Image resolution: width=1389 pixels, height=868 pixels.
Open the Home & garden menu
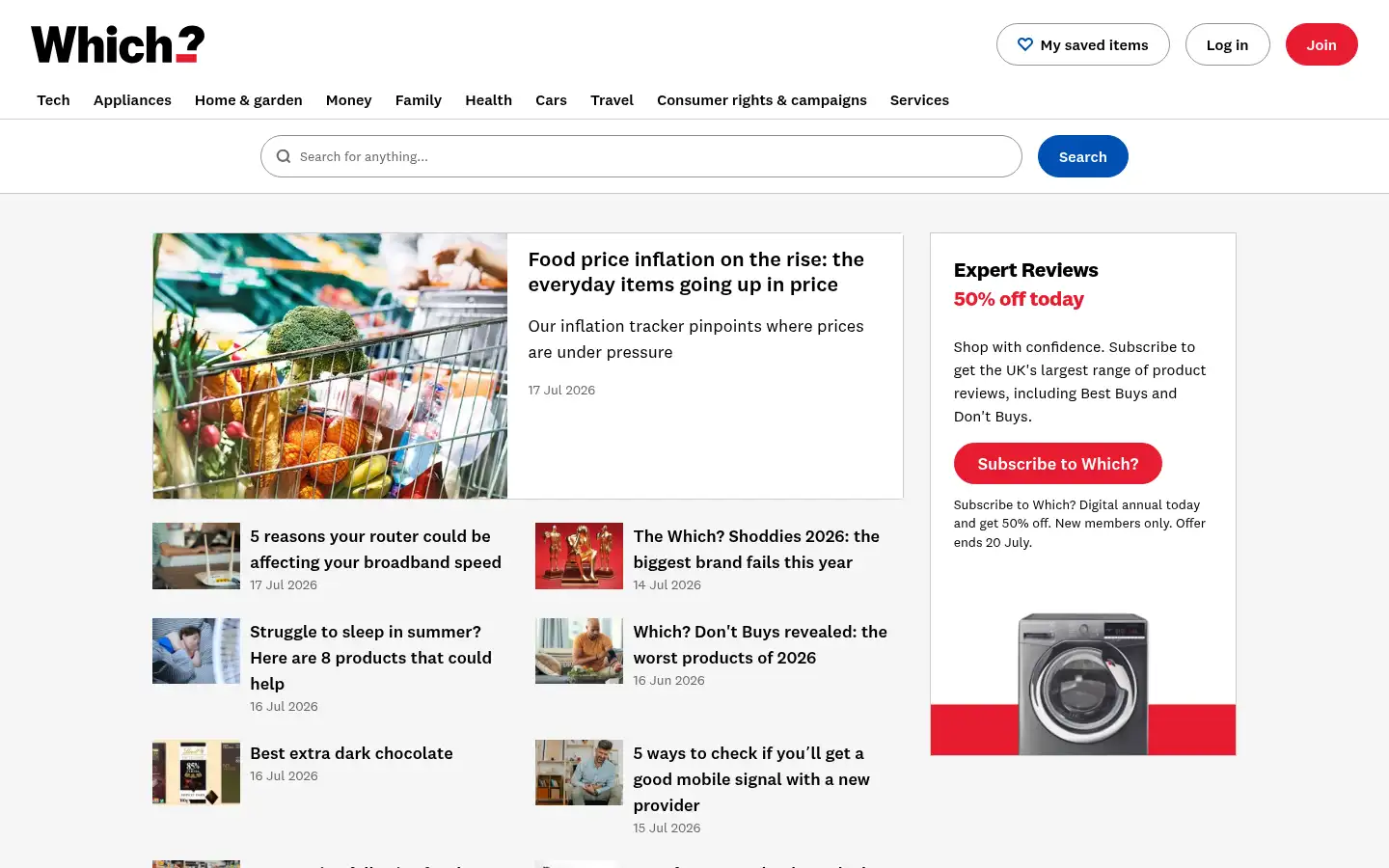click(x=249, y=100)
